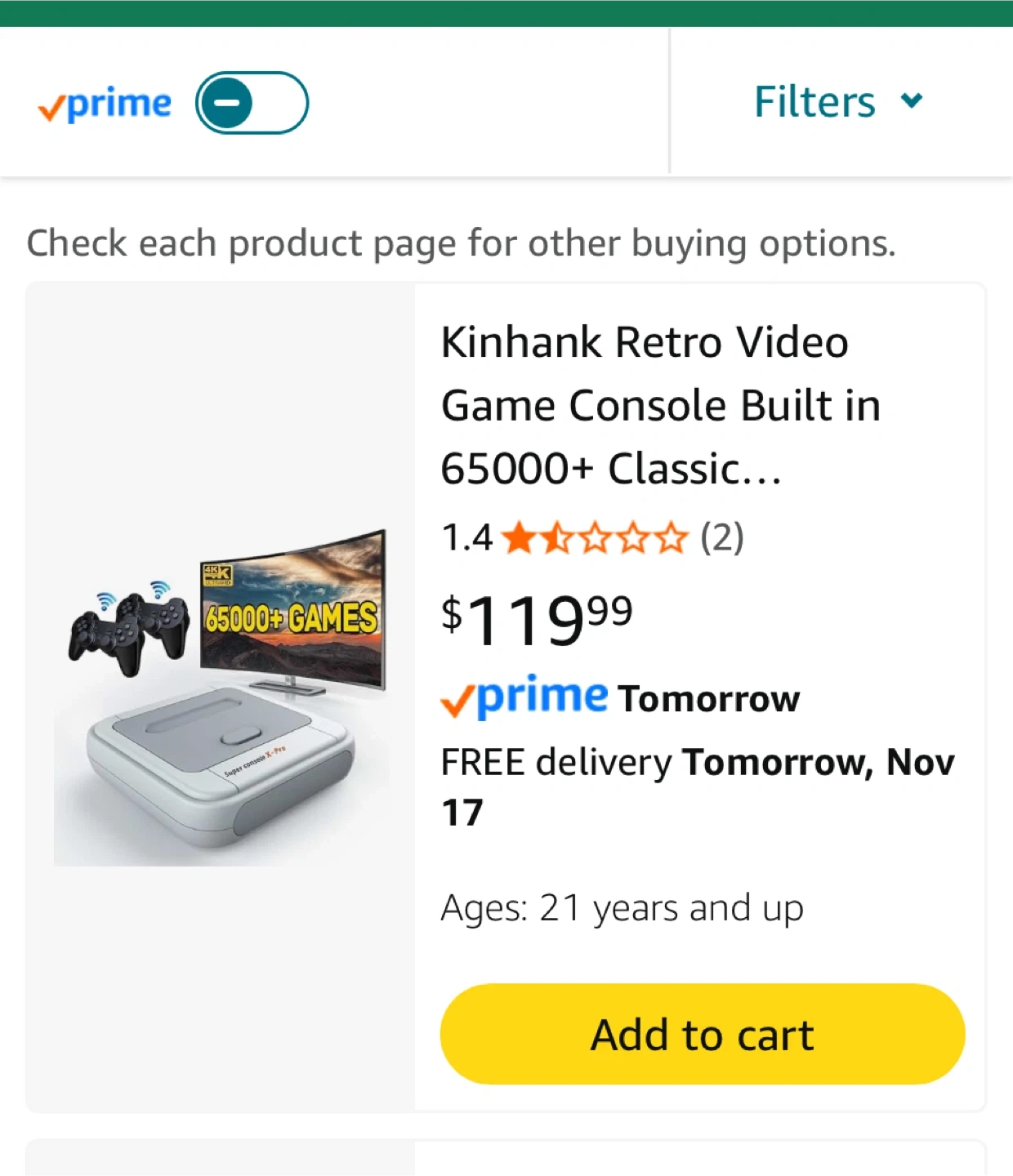Viewport: 1013px width, 1176px height.
Task: Select the $119.99 price
Action: tap(537, 620)
